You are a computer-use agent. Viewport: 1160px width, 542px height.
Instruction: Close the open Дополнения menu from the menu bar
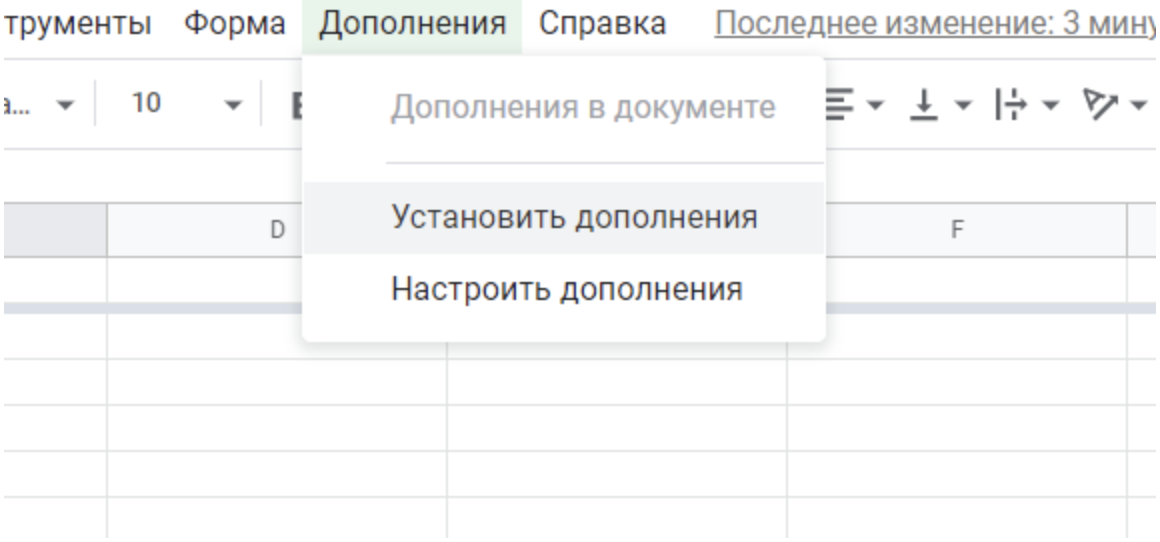tap(412, 26)
